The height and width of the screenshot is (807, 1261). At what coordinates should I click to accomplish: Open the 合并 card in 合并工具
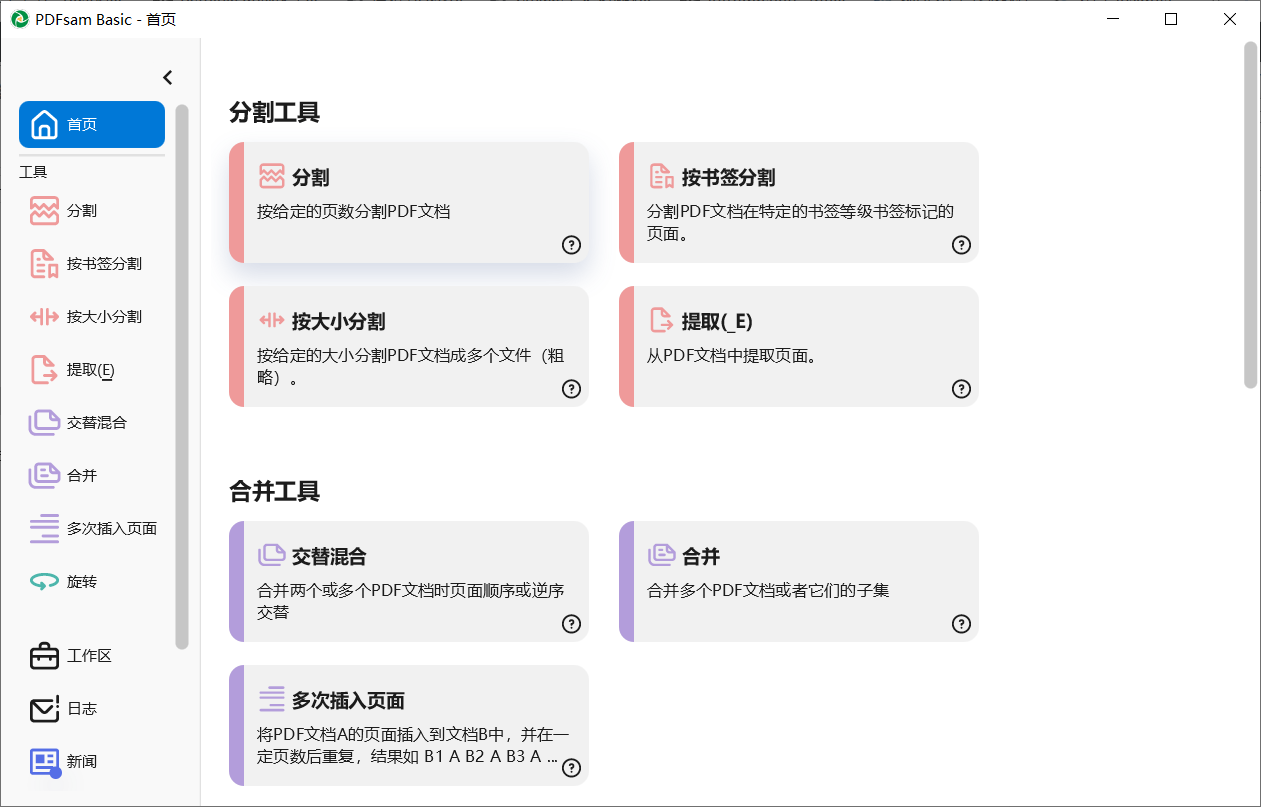point(800,581)
